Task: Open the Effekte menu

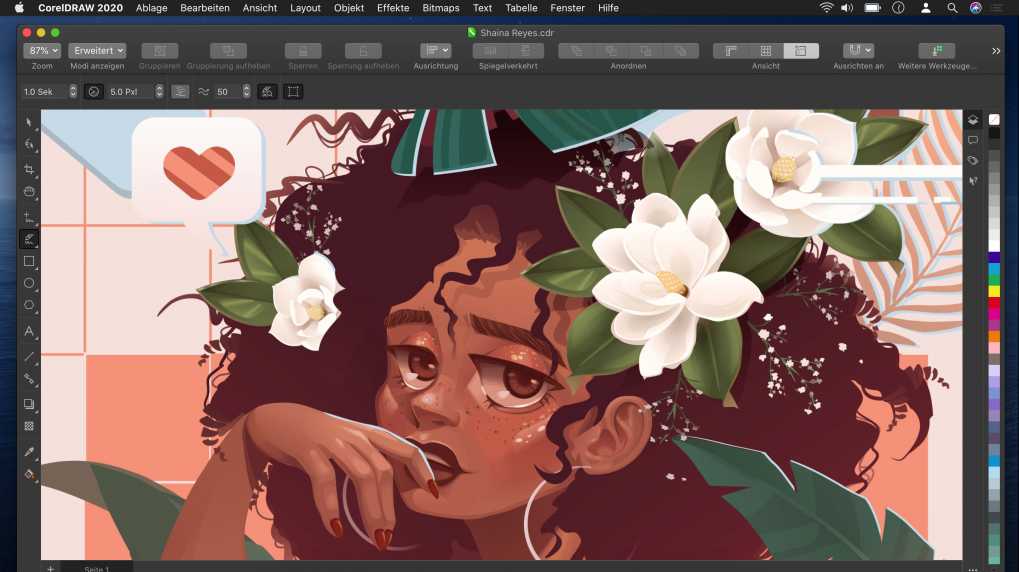Action: 393,8
